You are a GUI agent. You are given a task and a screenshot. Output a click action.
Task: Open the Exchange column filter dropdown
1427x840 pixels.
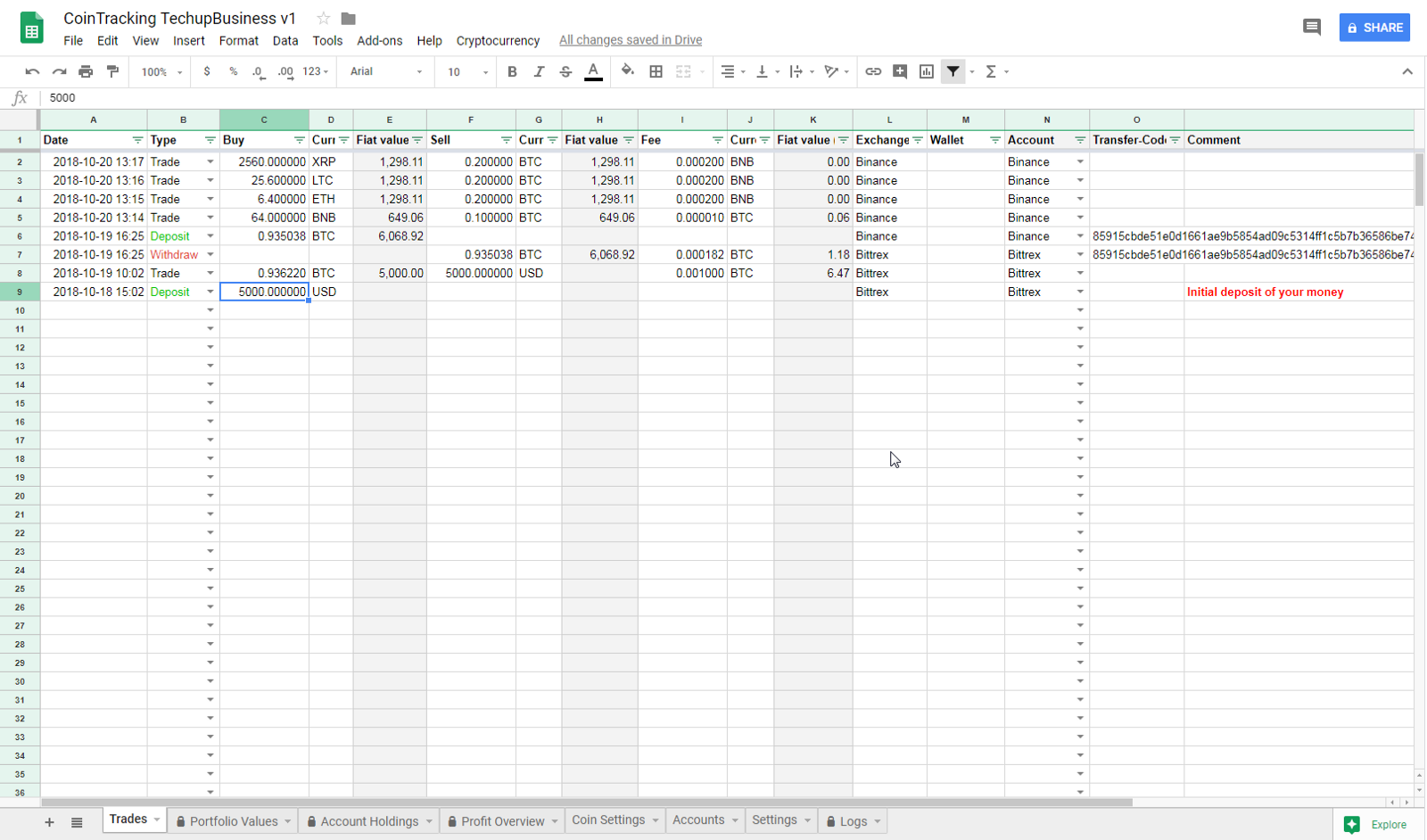pyautogui.click(x=919, y=140)
